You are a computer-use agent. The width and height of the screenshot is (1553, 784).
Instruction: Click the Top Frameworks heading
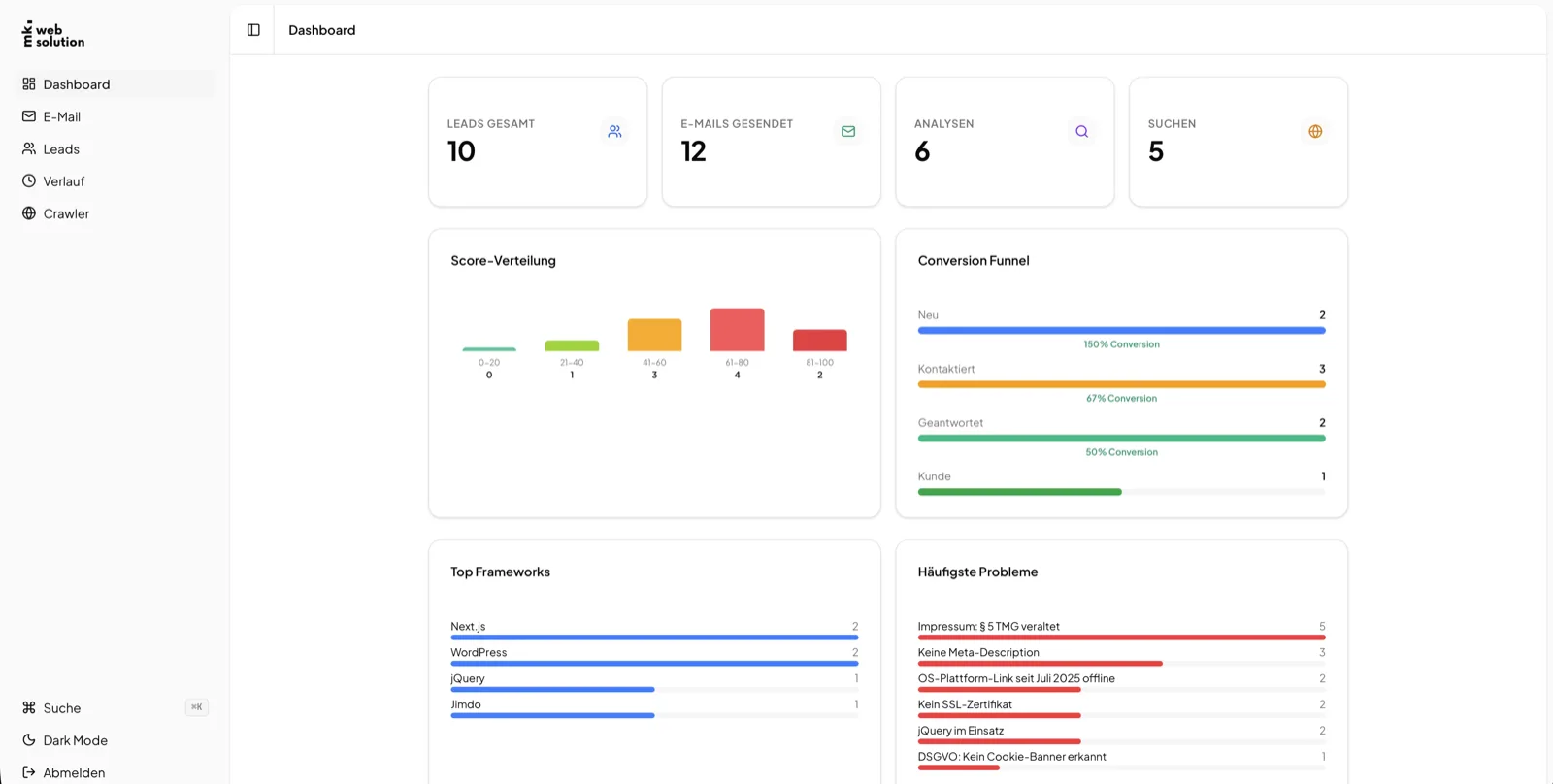tap(500, 572)
